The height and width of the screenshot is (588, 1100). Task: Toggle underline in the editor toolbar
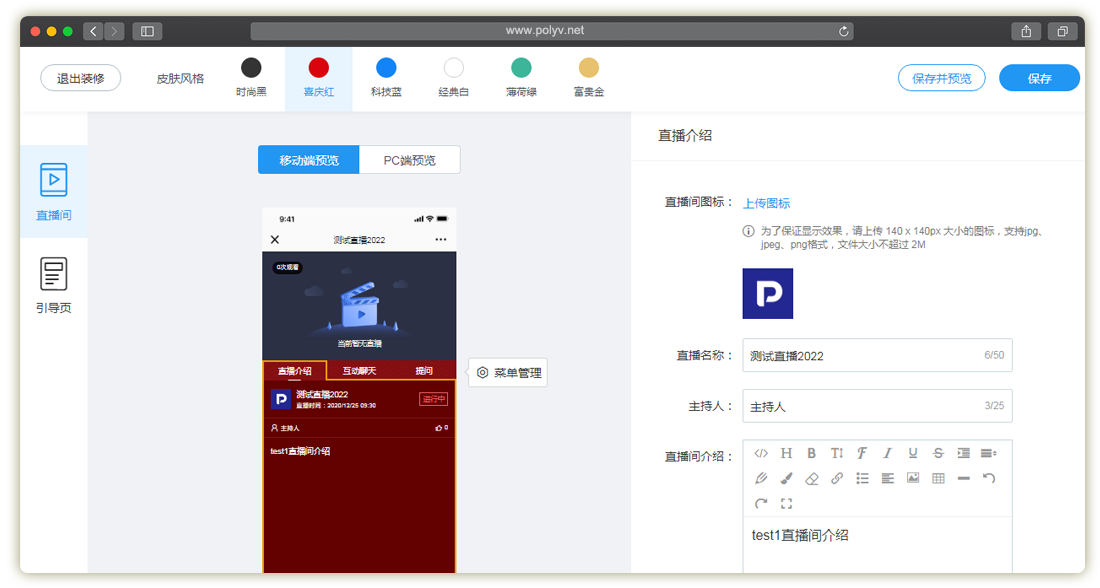pos(912,453)
